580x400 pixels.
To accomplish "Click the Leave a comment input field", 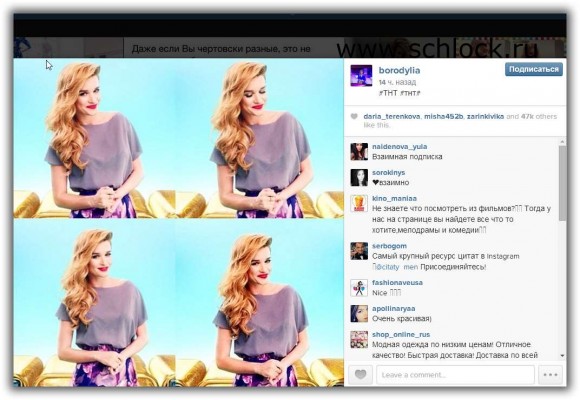I will click(455, 374).
